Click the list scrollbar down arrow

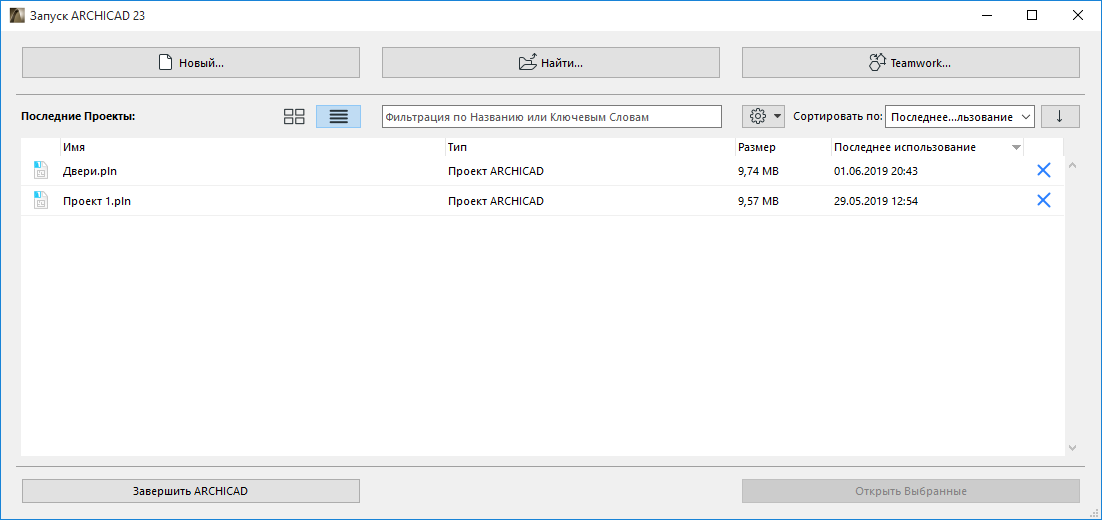pyautogui.click(x=1072, y=447)
